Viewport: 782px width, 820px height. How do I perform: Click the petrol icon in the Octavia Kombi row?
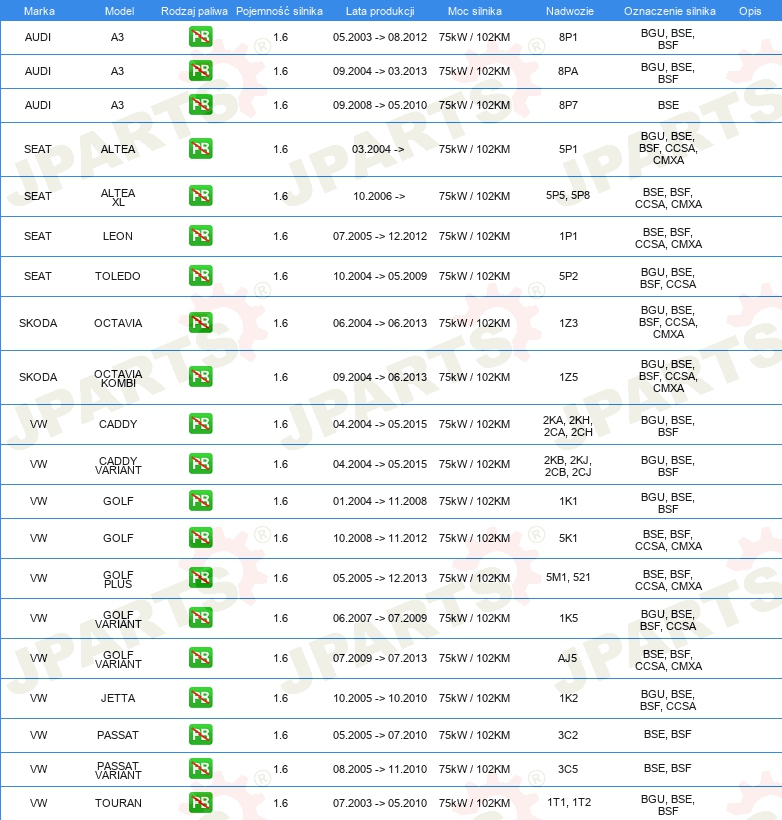pos(200,377)
